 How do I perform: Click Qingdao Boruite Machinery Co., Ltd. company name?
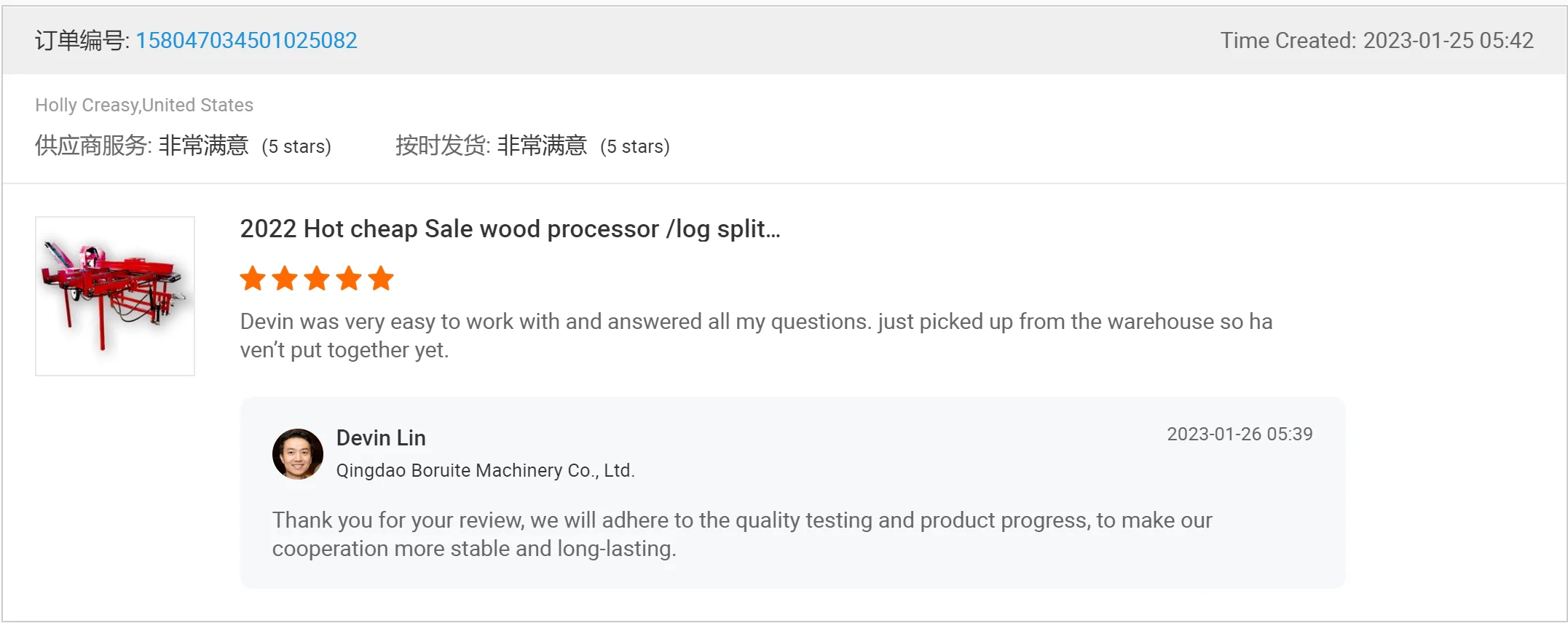[x=485, y=471]
